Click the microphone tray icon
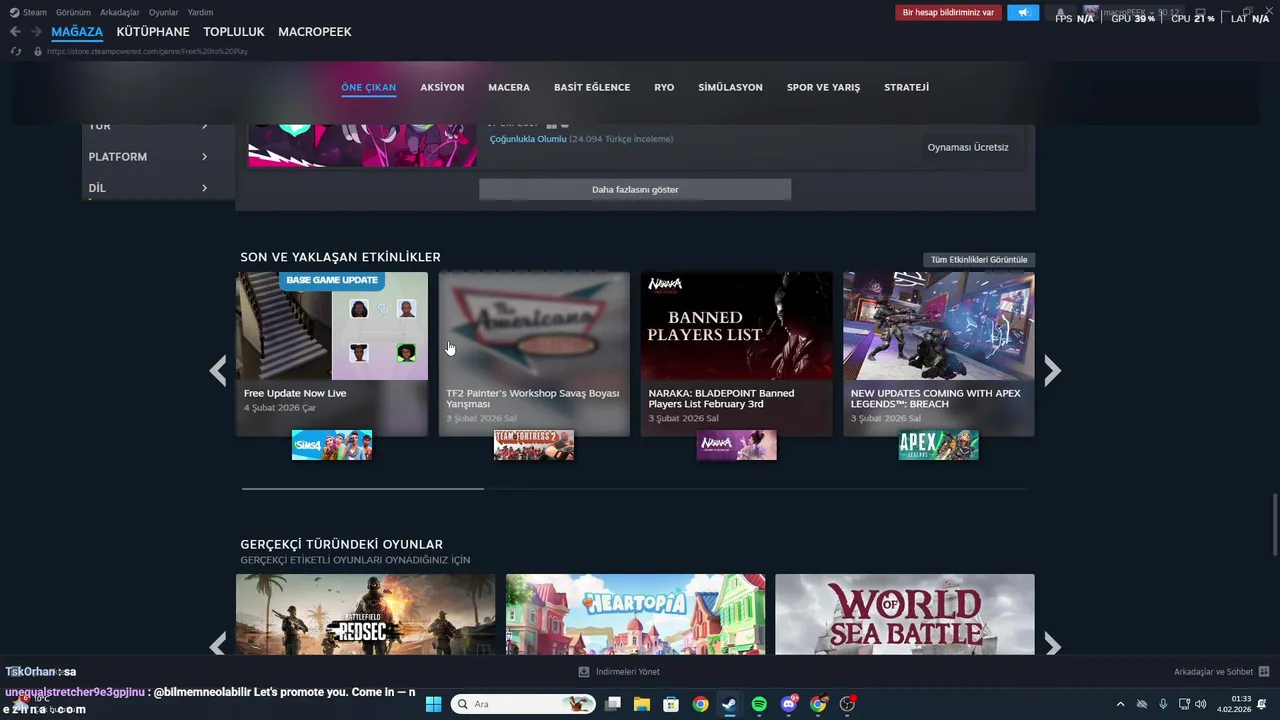Image resolution: width=1280 pixels, height=720 pixels. coord(1163,704)
